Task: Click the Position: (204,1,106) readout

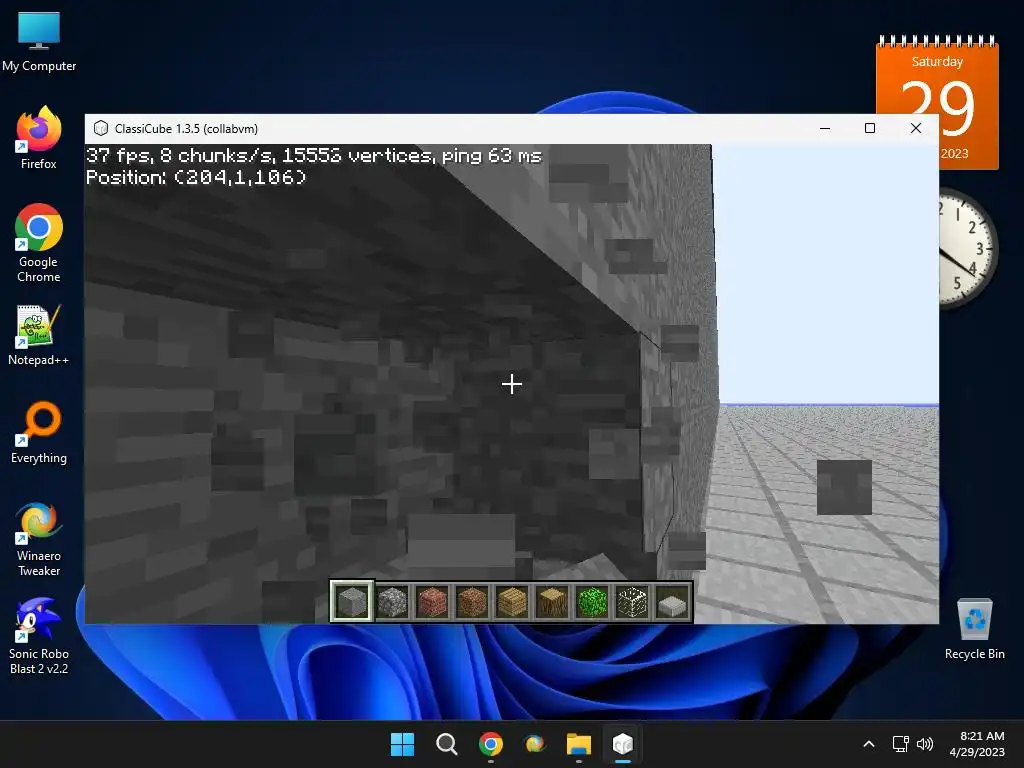Action: pos(196,177)
